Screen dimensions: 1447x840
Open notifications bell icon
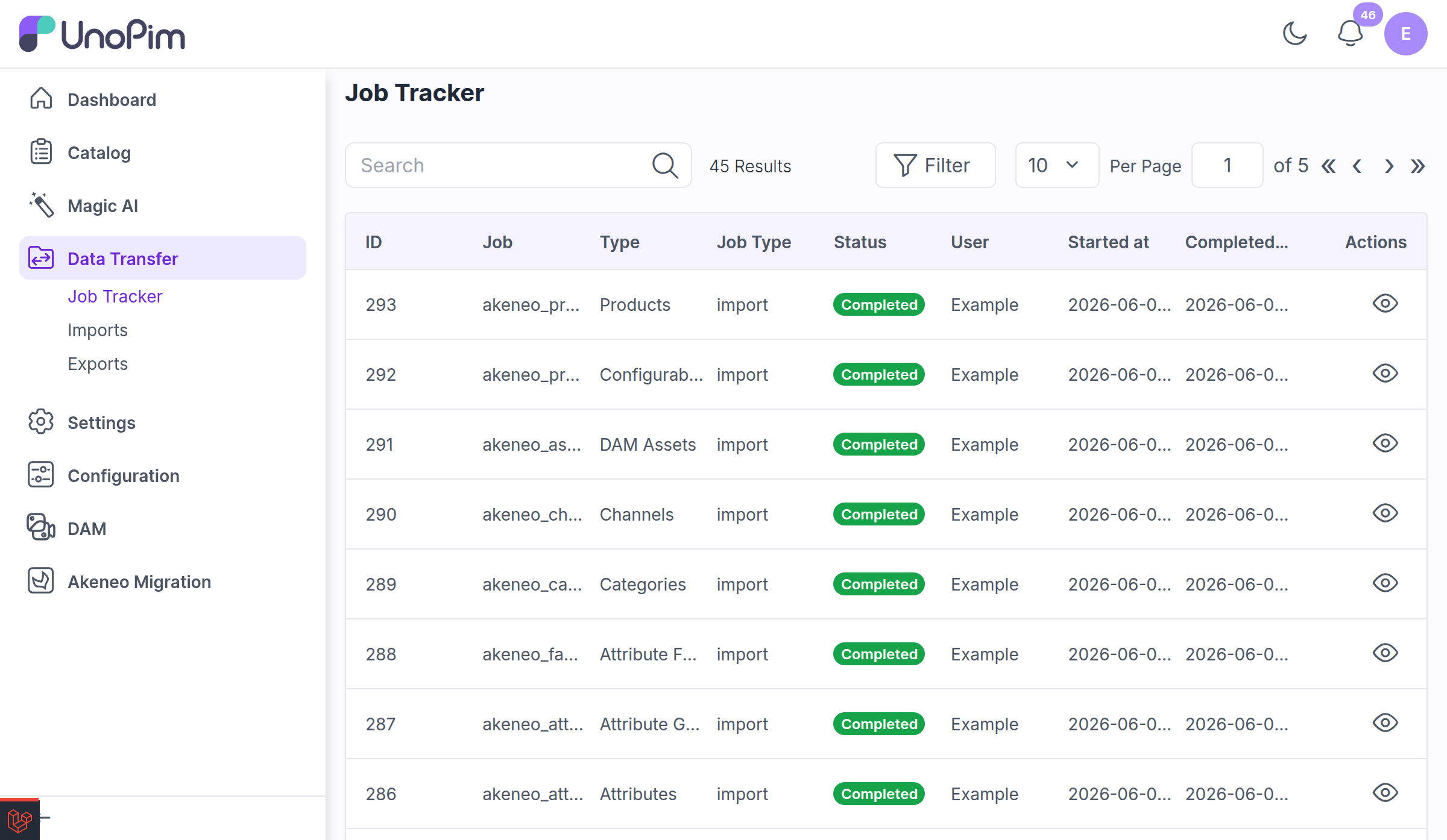(1350, 33)
